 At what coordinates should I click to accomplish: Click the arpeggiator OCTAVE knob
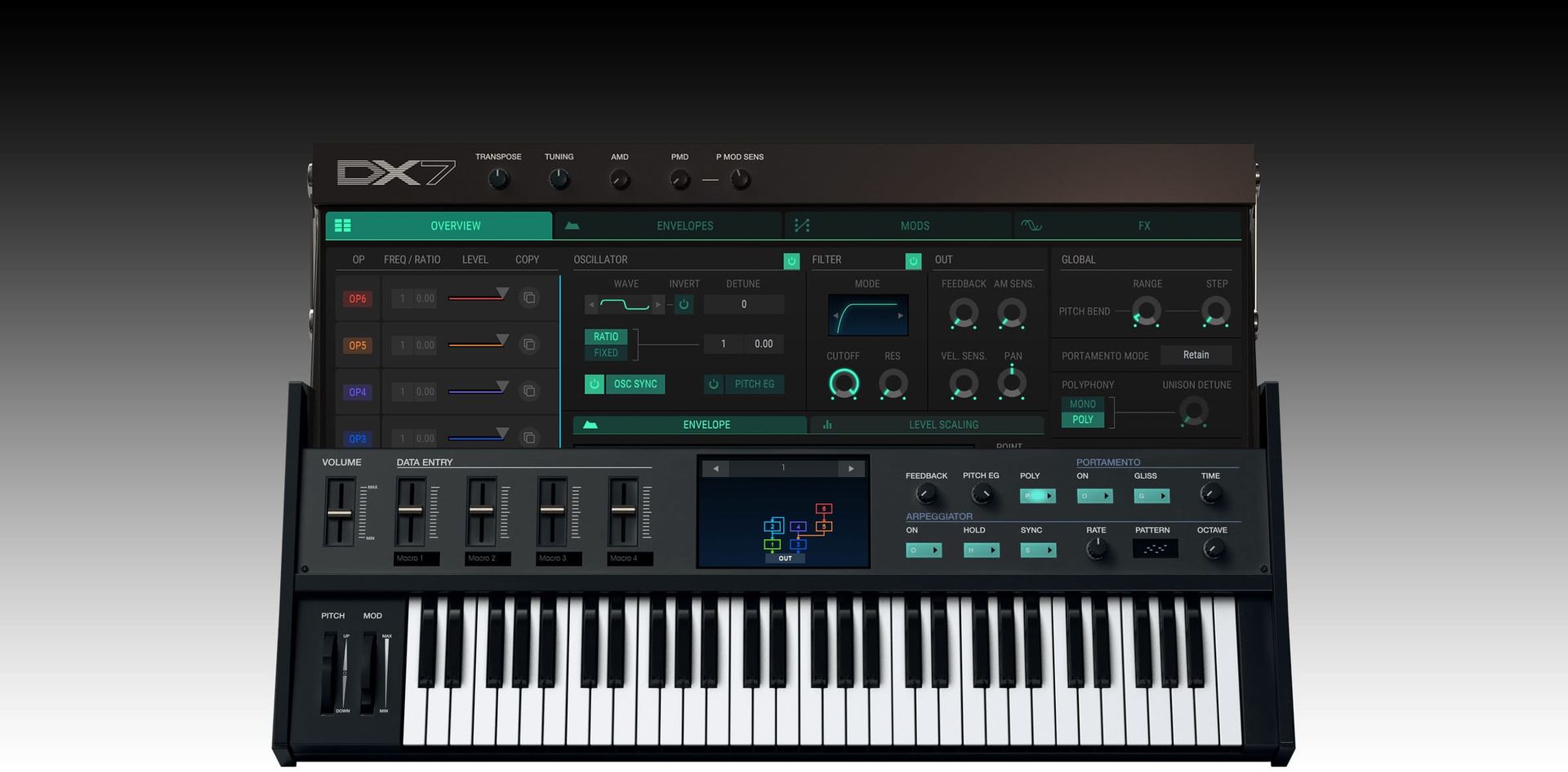click(1213, 549)
